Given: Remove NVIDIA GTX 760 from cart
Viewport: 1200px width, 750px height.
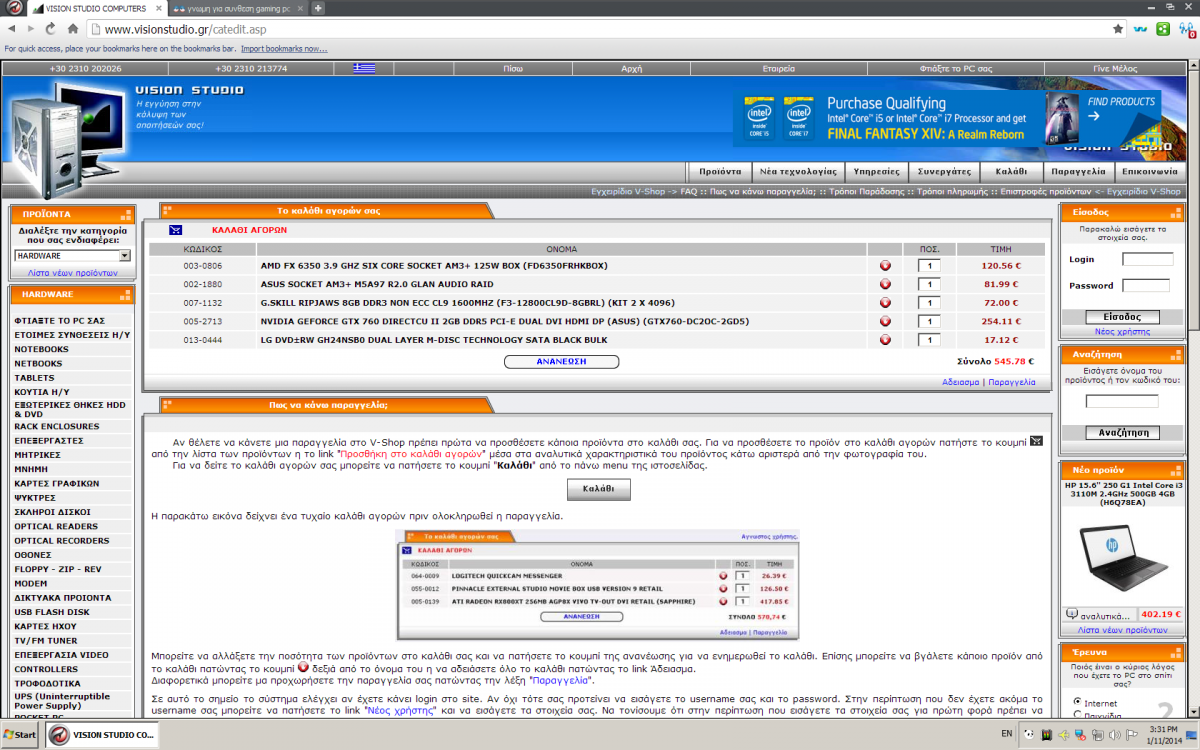Looking at the screenshot, I should coord(885,321).
